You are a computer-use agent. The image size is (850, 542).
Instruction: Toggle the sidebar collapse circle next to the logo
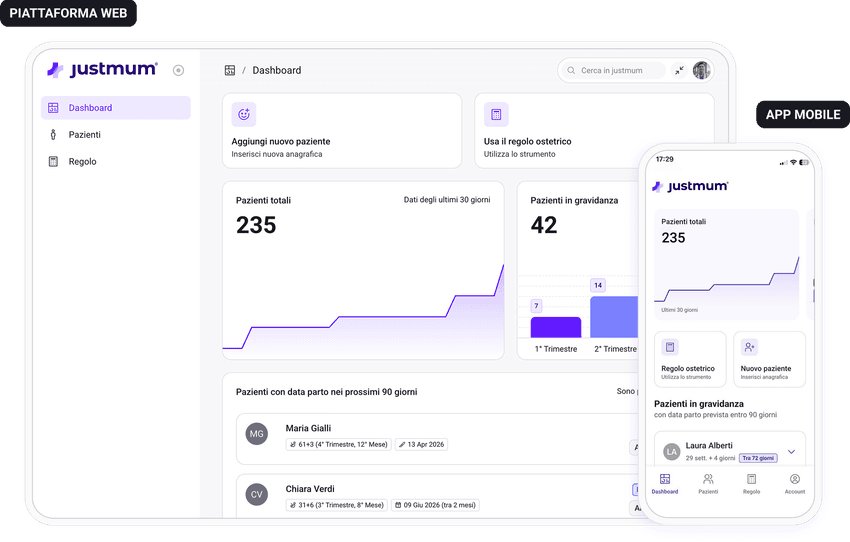tap(178, 70)
